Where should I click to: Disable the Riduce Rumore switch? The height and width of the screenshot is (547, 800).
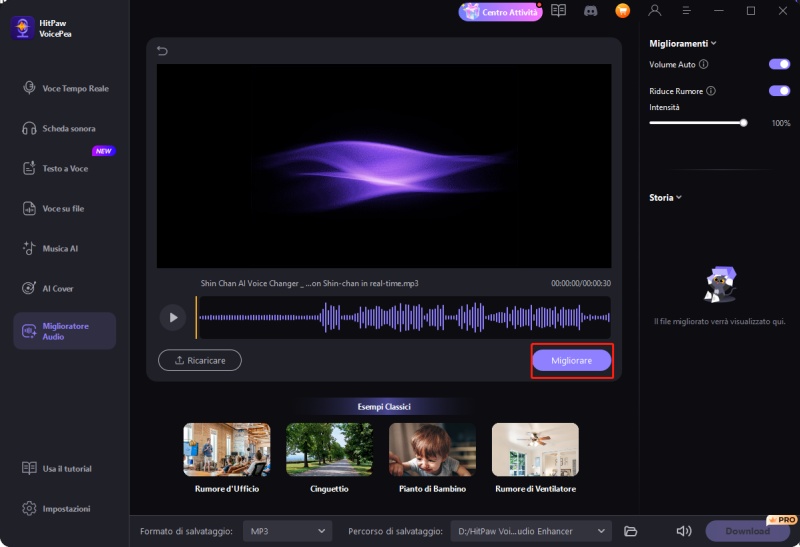tap(779, 91)
